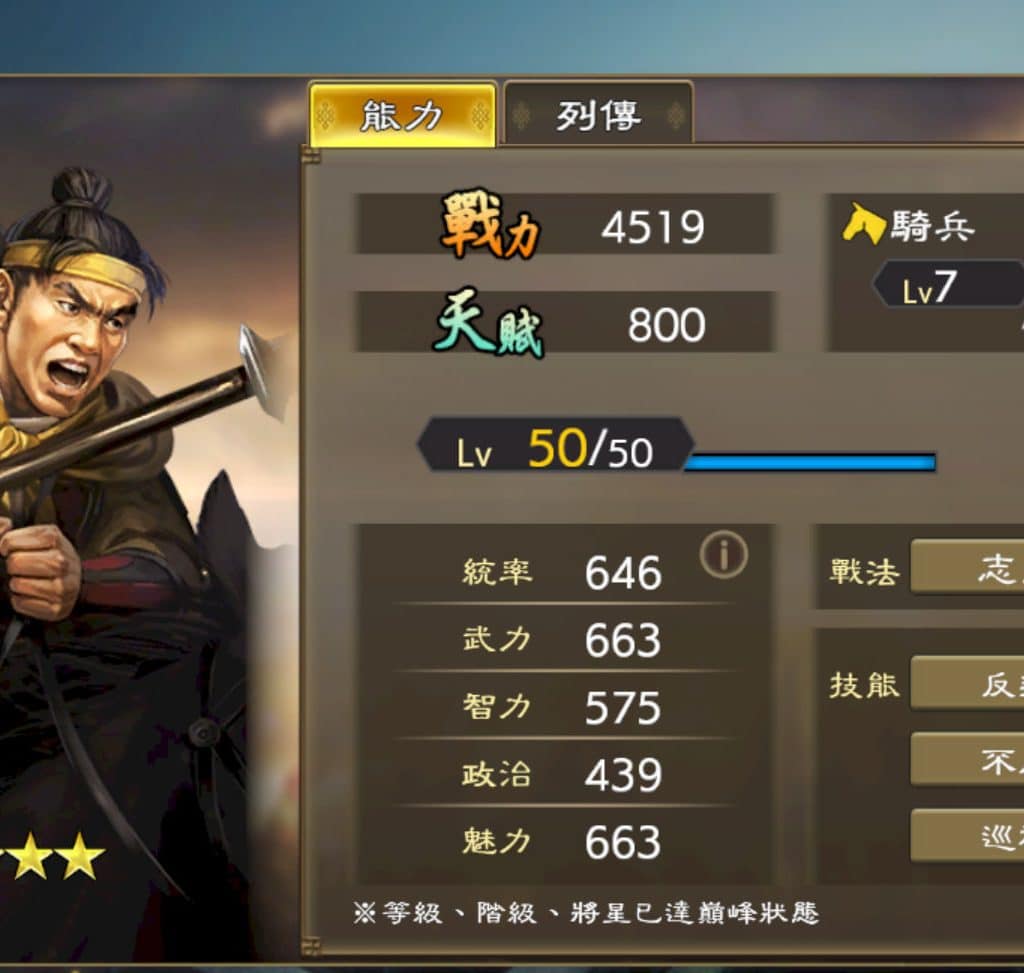Select the 智力 575 stat row

coord(563,707)
